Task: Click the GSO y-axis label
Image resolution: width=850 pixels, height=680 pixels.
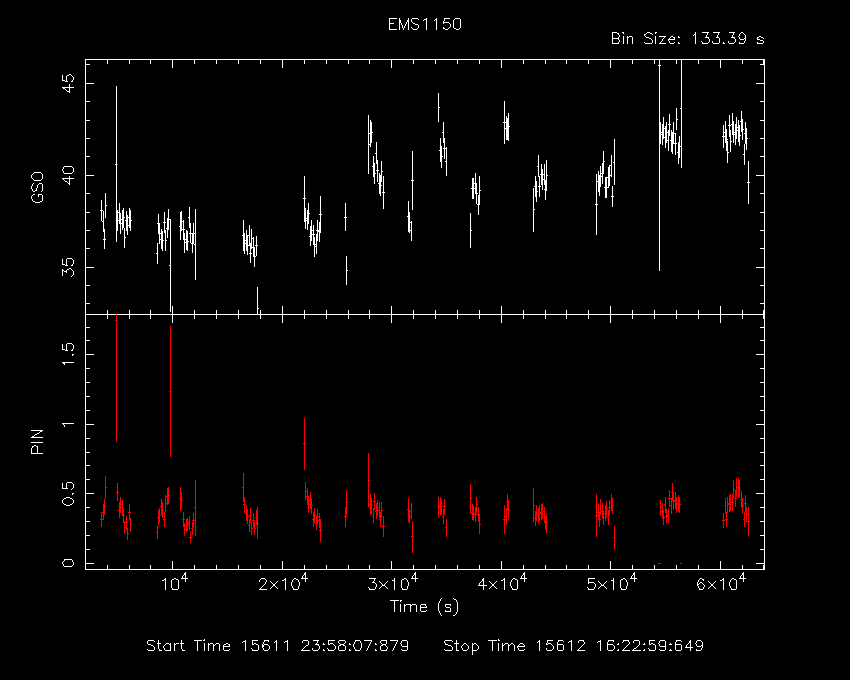Action: 37,187
